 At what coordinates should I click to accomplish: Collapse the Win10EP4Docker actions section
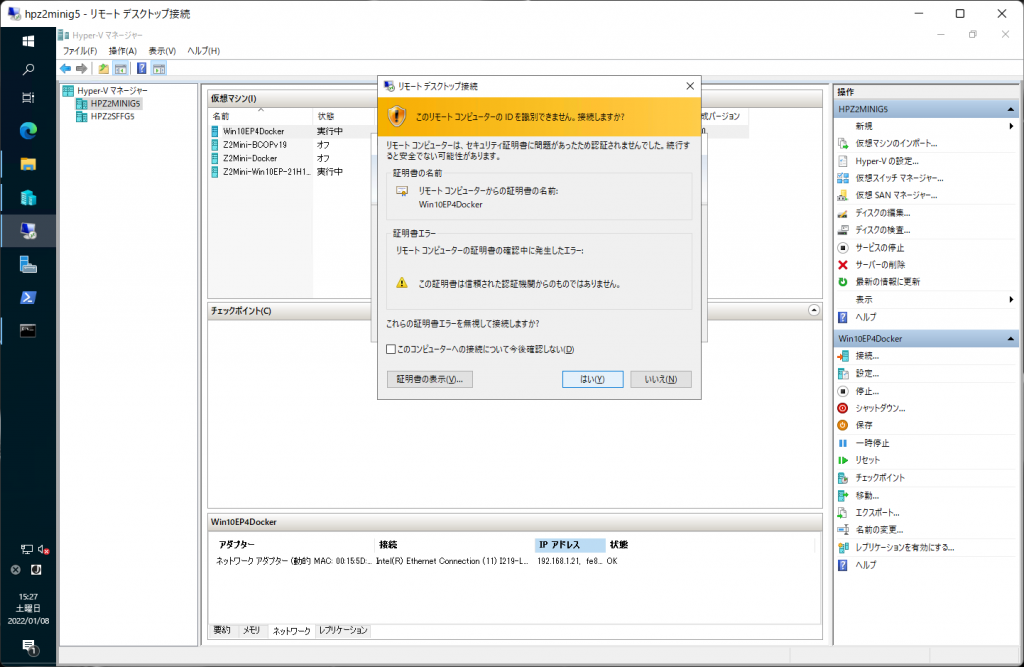pos(1010,338)
